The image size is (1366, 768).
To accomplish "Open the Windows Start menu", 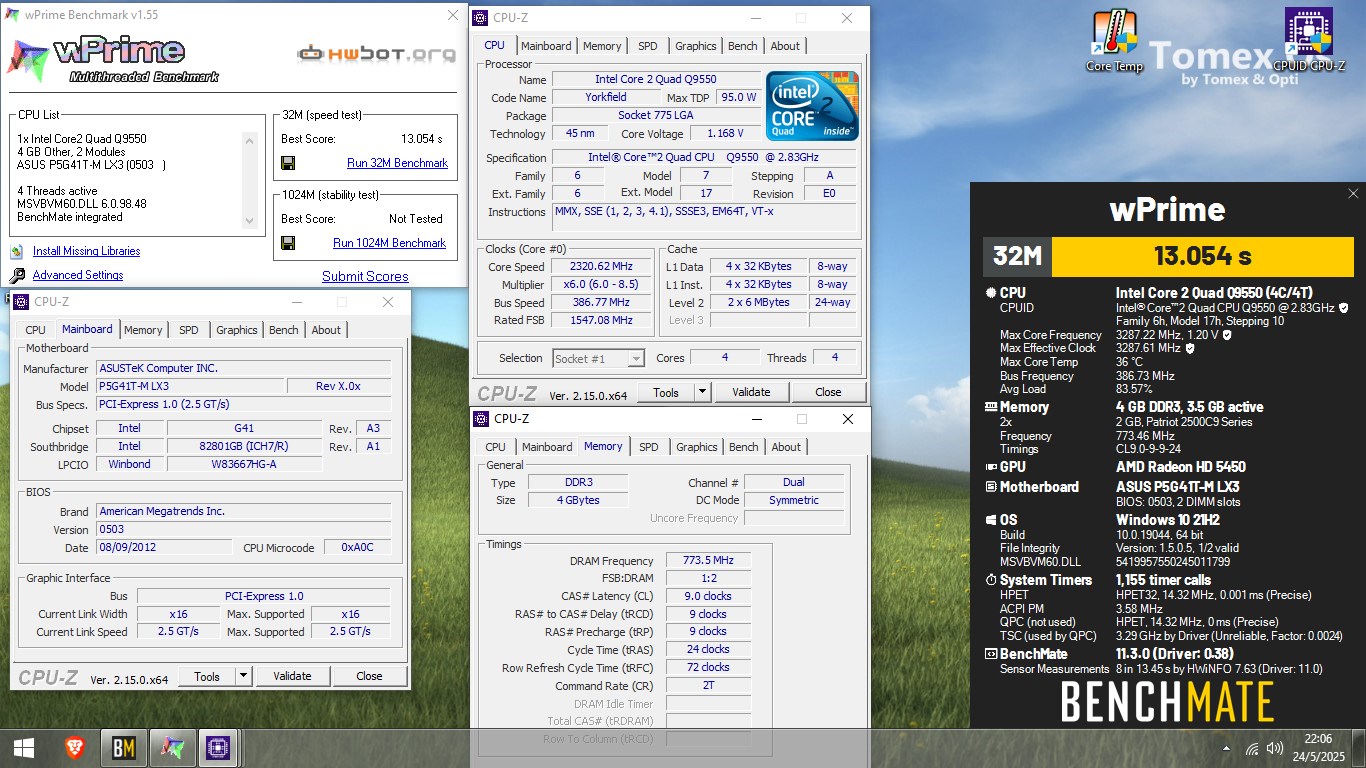I will pos(24,747).
